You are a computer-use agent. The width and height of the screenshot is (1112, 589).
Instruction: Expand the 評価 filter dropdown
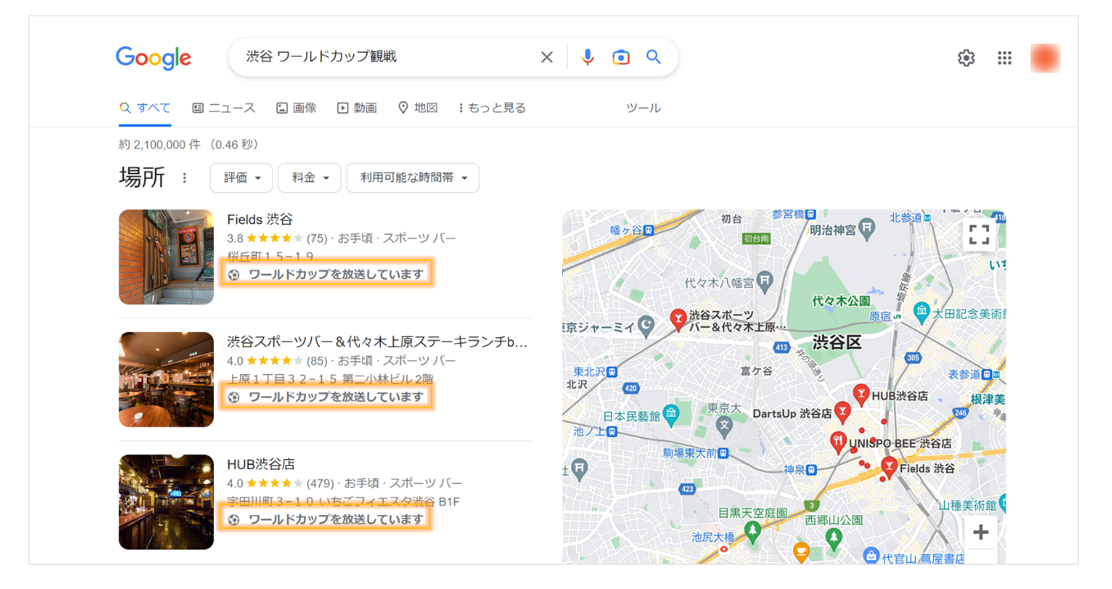pyautogui.click(x=241, y=178)
